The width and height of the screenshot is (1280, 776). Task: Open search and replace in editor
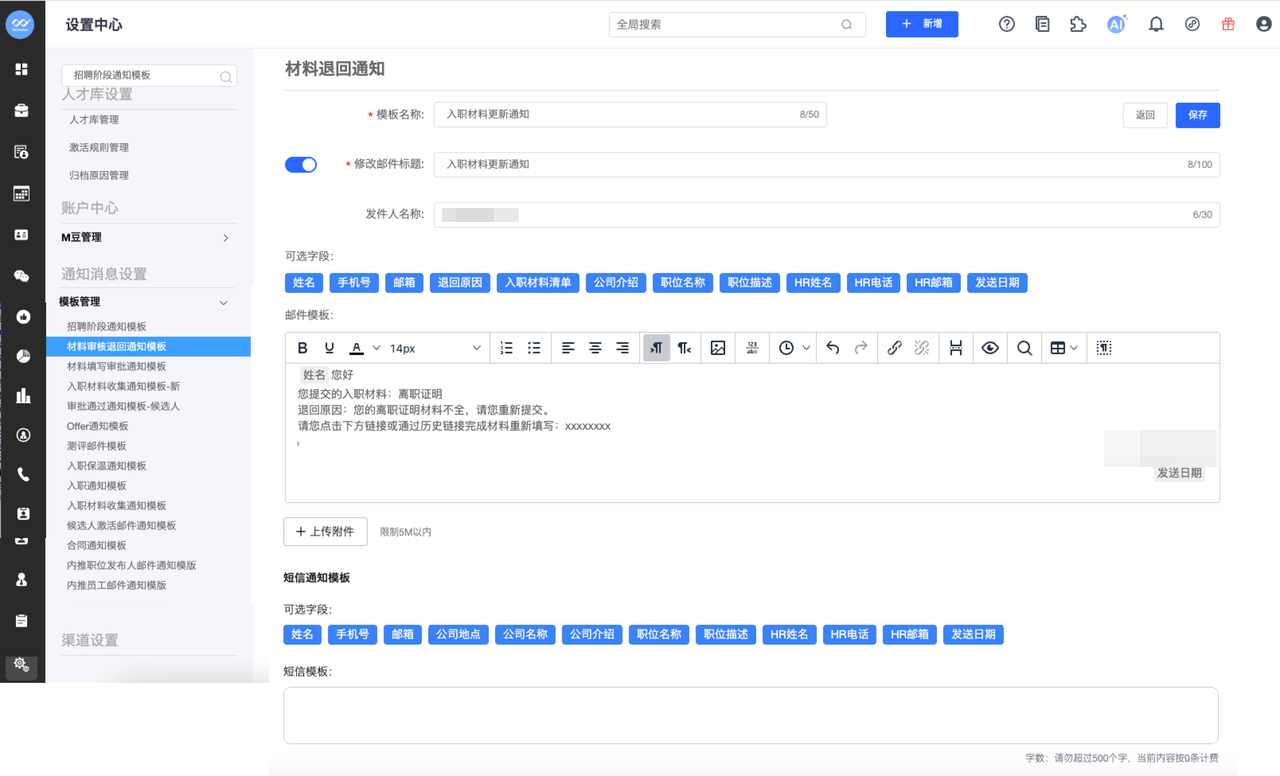tap(1024, 348)
